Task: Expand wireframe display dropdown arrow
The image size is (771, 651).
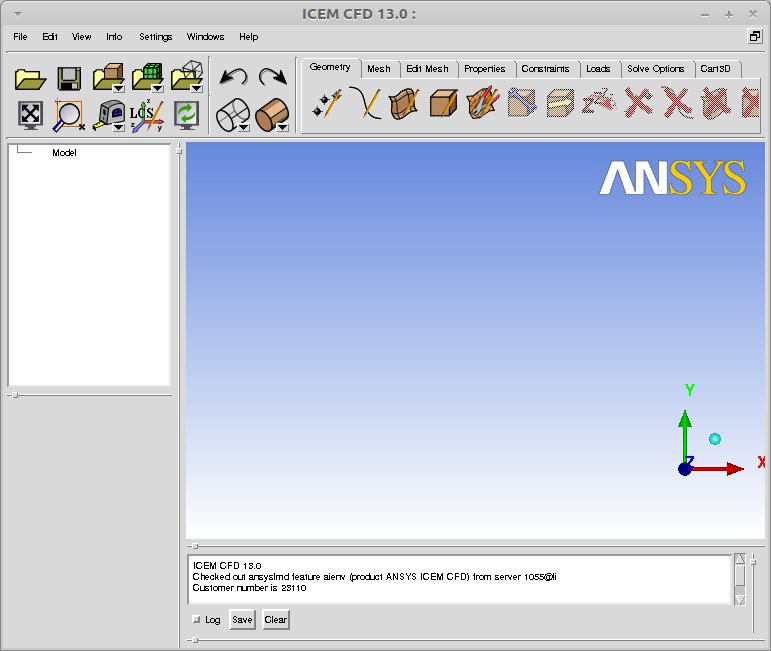Action: coord(243,128)
